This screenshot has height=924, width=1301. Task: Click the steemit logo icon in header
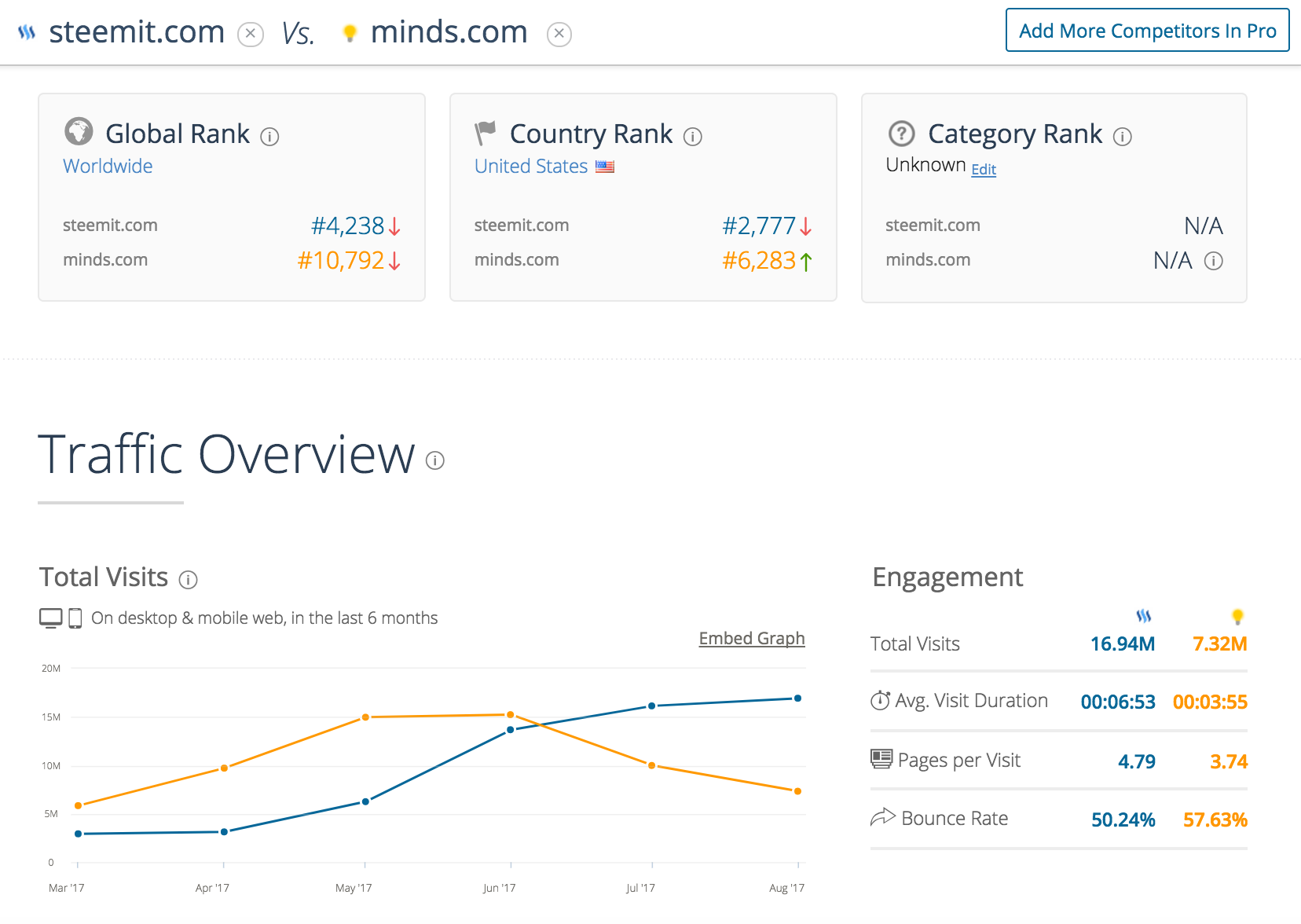point(27,32)
